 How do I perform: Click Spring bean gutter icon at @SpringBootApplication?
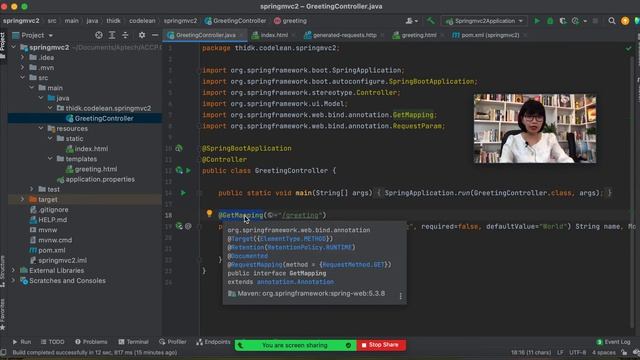(179, 148)
